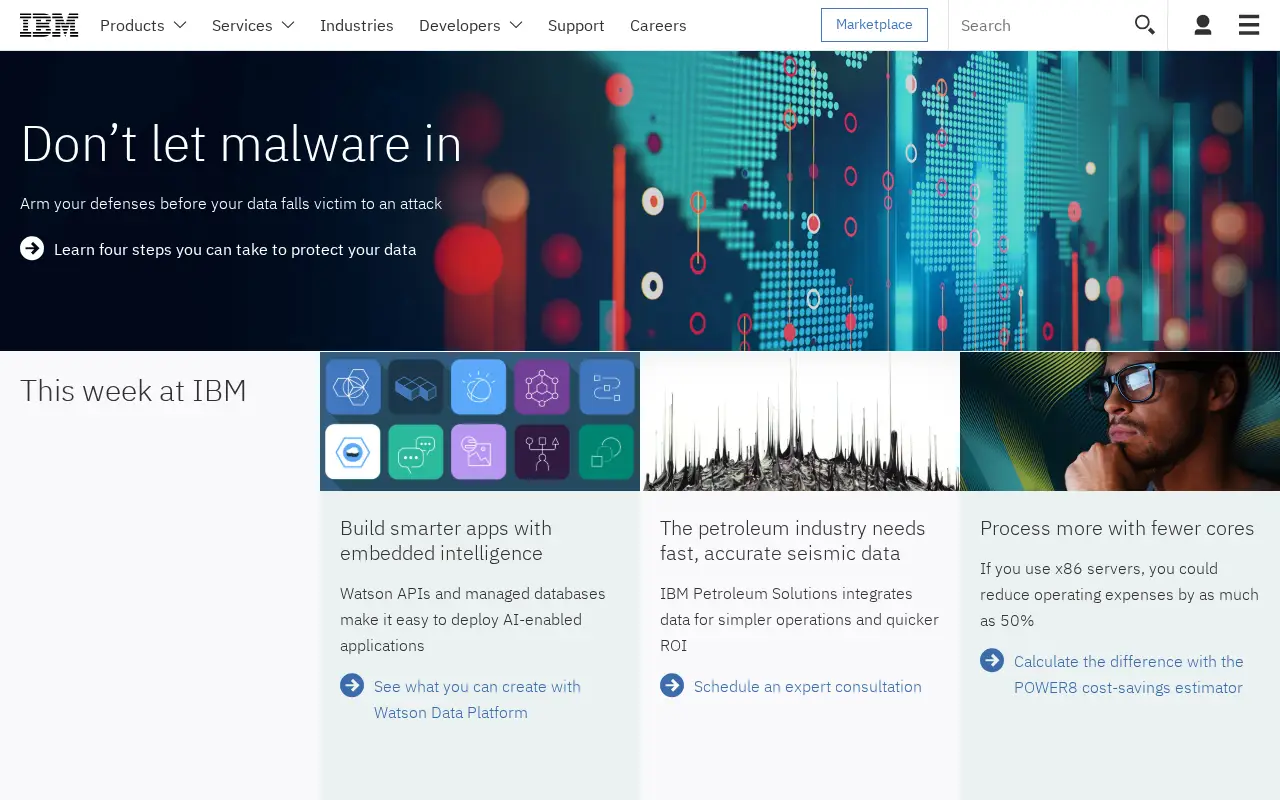Click arrow icon beside Schedule an expert consultation
1280x800 pixels.
pyautogui.click(x=672, y=685)
